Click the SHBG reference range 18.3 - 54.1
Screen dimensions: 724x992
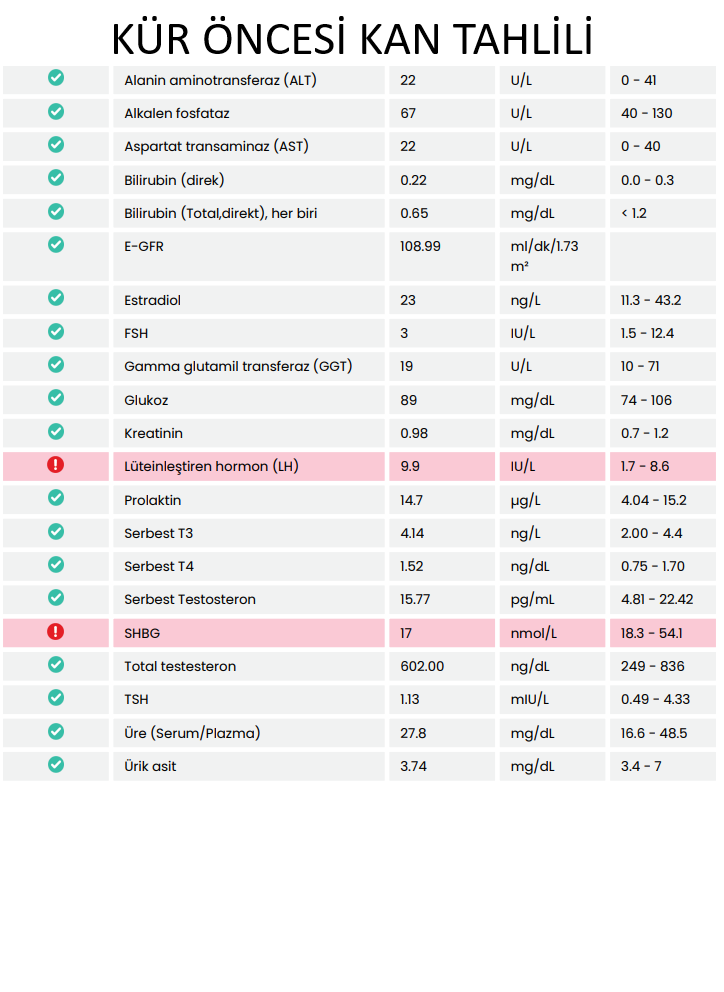[x=652, y=633]
